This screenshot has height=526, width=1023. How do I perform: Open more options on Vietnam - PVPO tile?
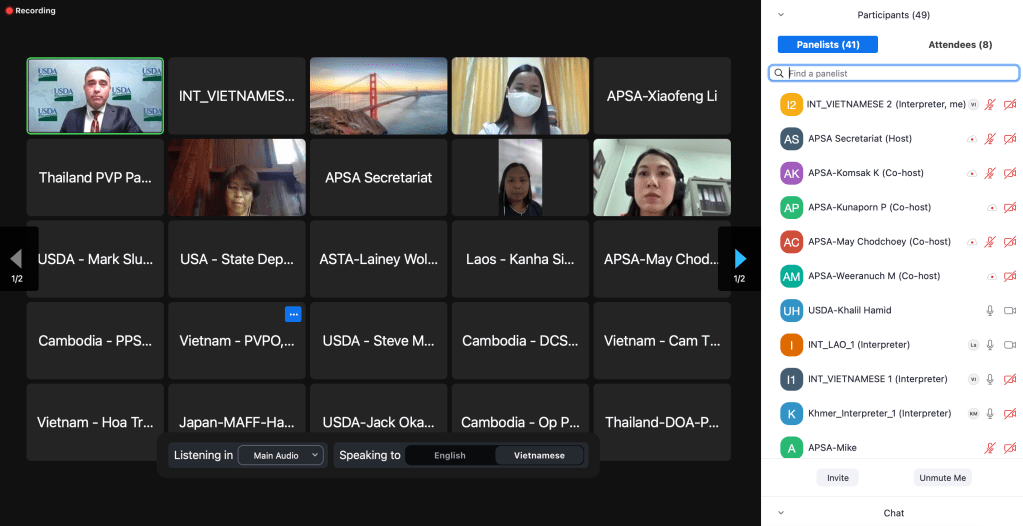pos(293,314)
